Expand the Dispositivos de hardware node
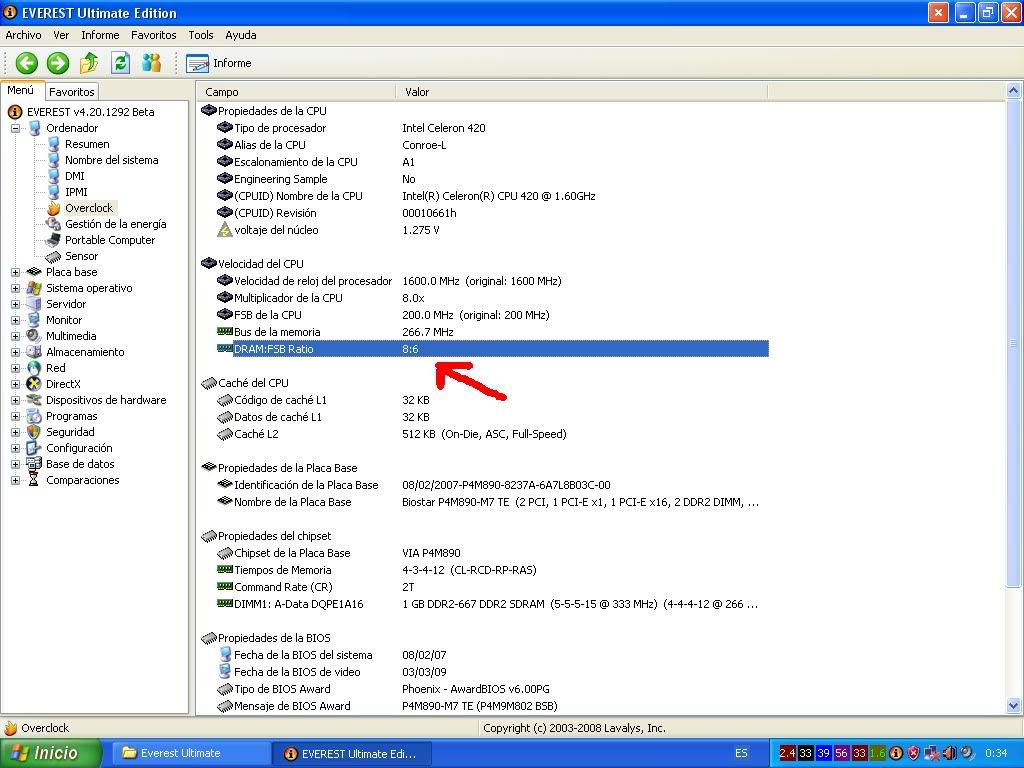 click(x=15, y=400)
